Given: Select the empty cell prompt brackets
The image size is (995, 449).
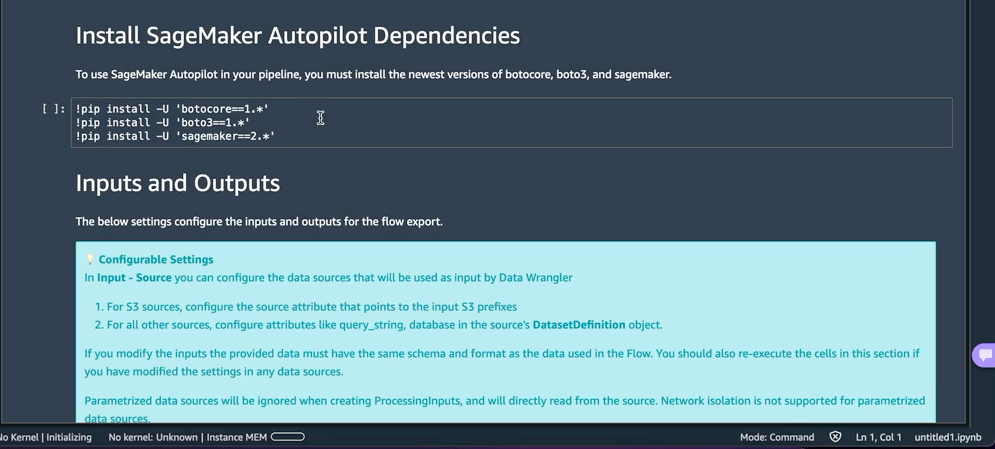Looking at the screenshot, I should tap(53, 109).
